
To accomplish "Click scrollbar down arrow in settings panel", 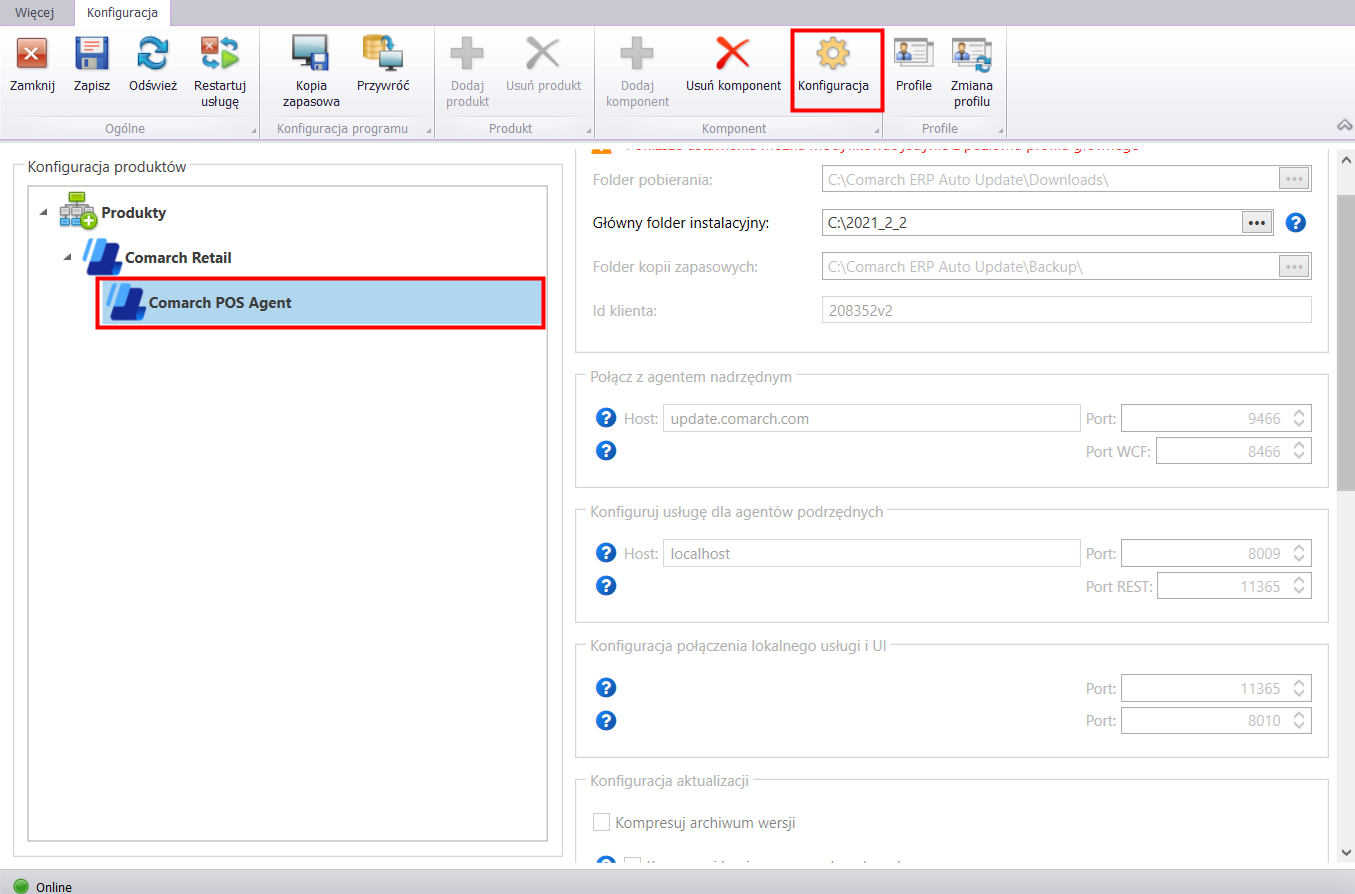I will pyautogui.click(x=1345, y=851).
